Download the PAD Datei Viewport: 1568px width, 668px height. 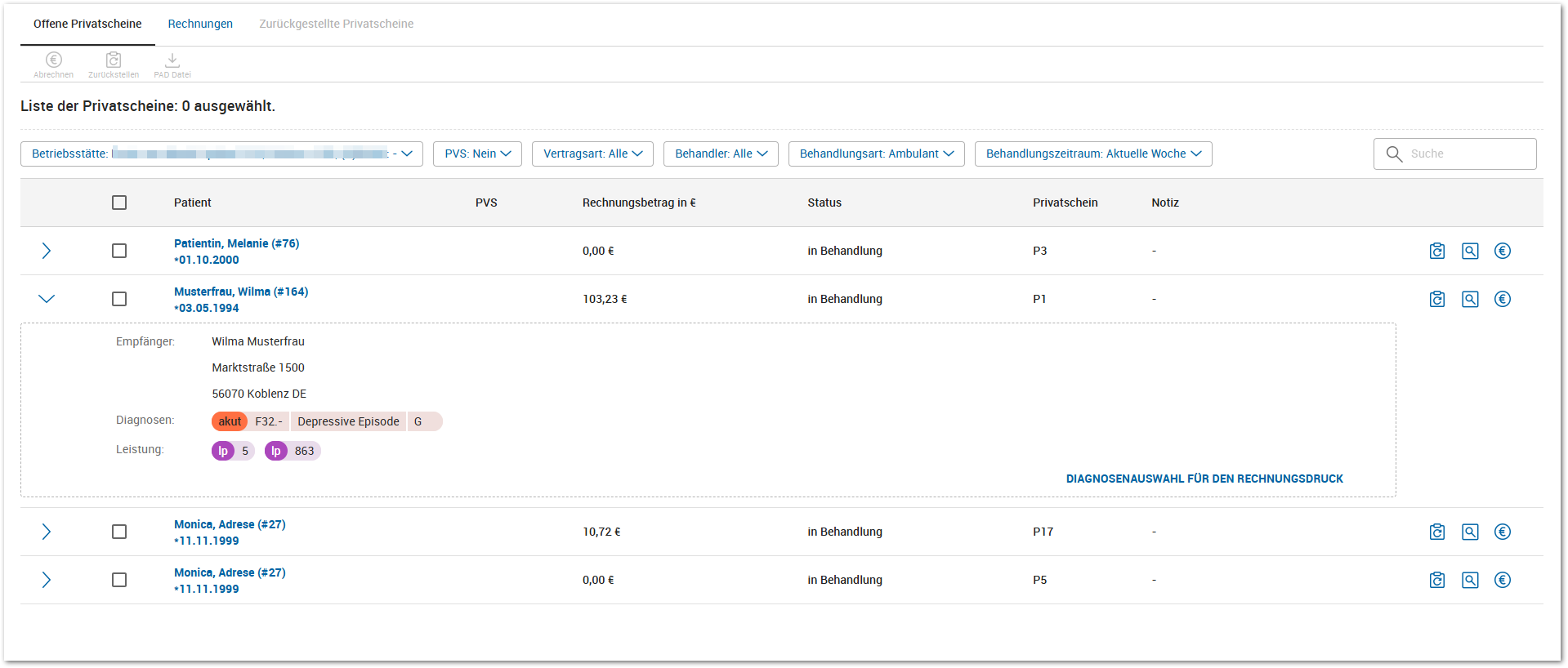pos(172,60)
